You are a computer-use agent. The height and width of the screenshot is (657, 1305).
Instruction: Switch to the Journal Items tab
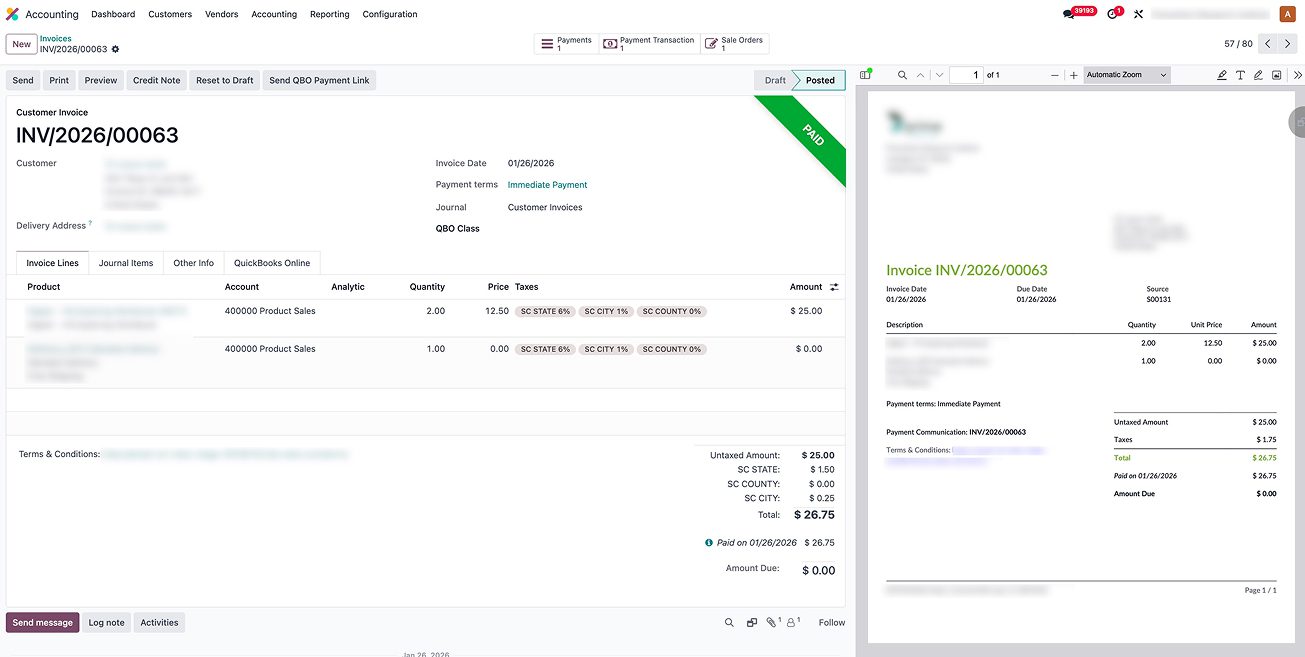[126, 263]
